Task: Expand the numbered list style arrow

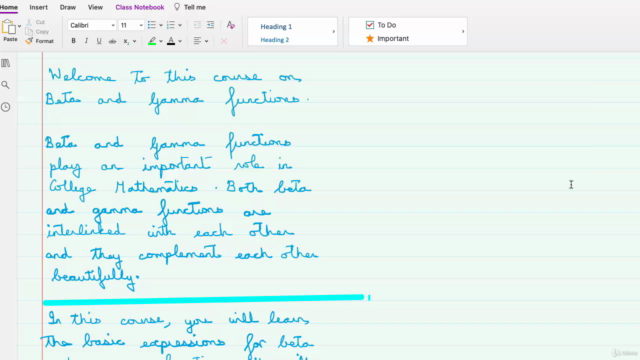Action: click(180, 25)
